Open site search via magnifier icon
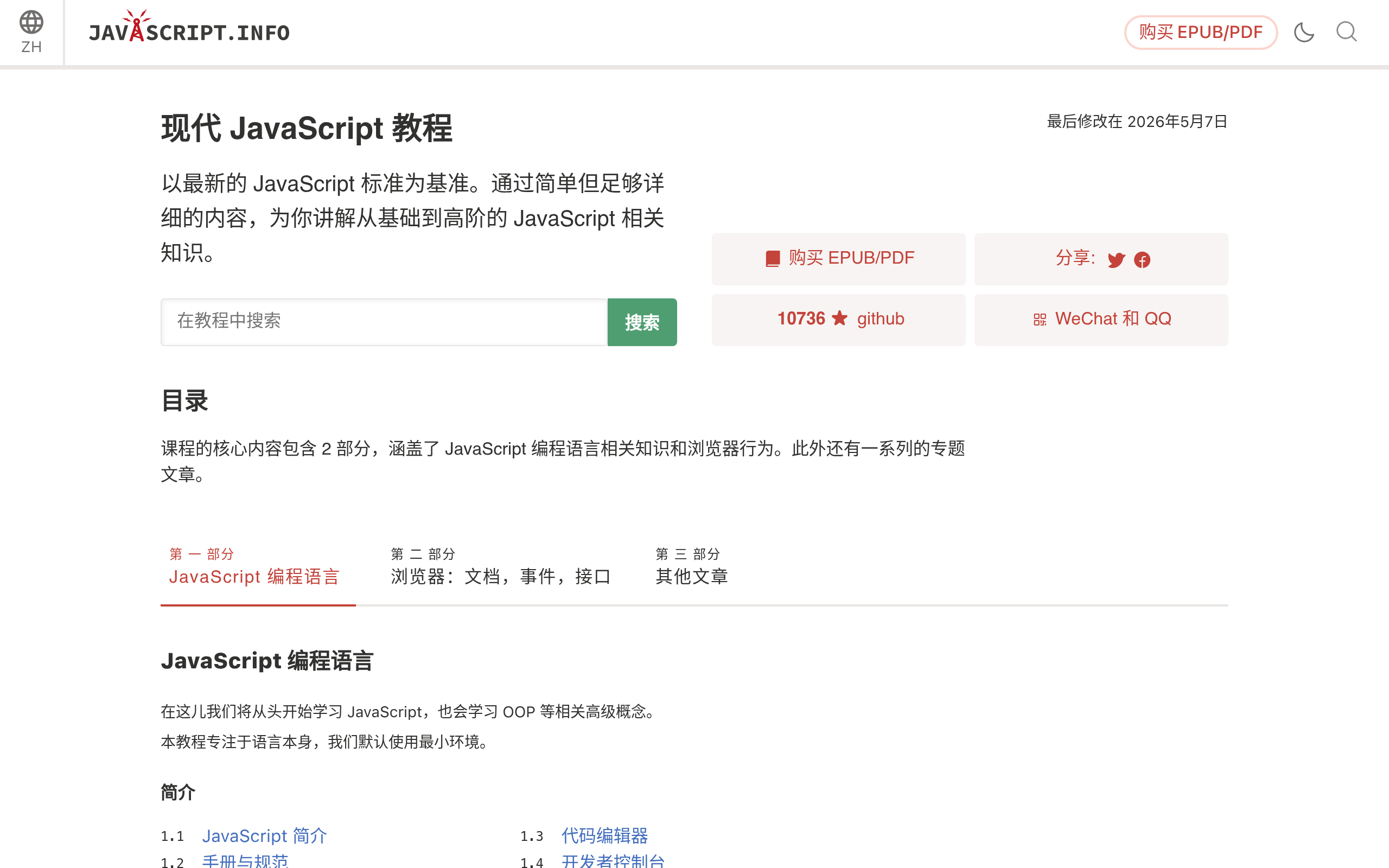The width and height of the screenshot is (1389, 868). [x=1346, y=32]
